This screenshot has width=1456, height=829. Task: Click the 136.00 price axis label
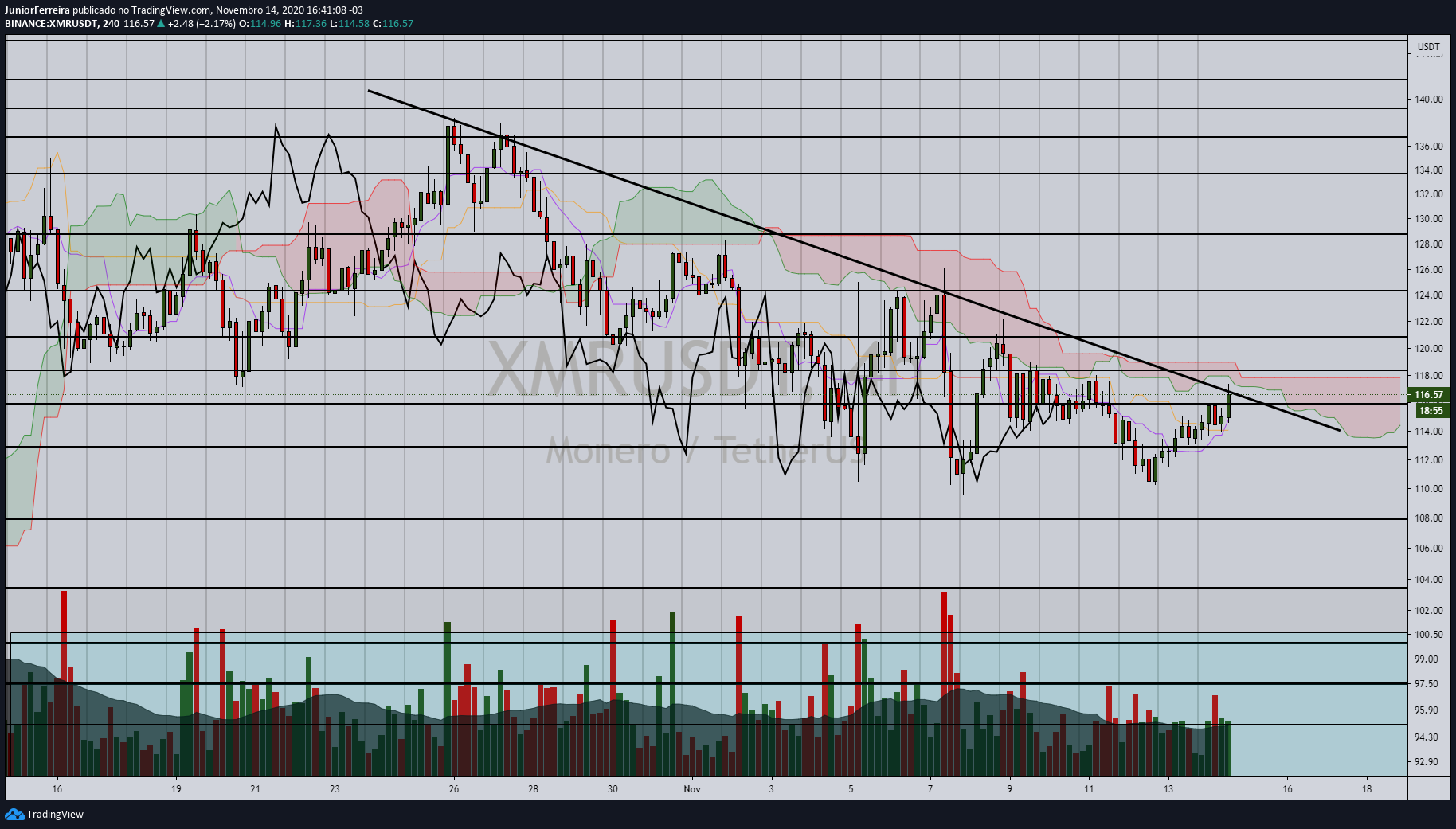click(x=1429, y=147)
